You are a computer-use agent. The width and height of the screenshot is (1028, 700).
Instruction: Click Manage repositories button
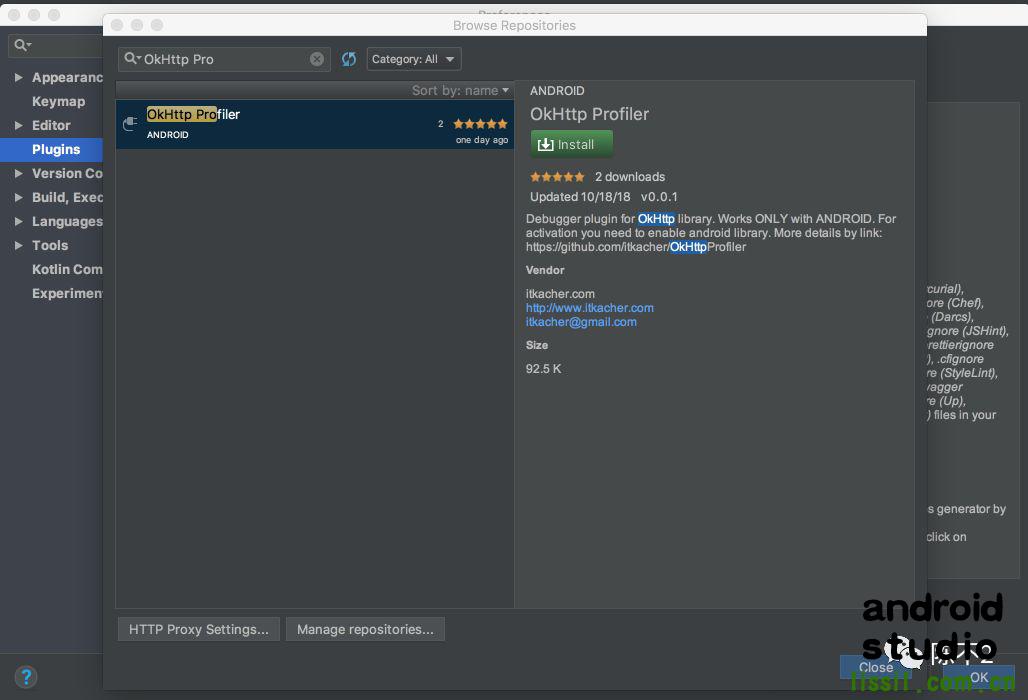[365, 629]
